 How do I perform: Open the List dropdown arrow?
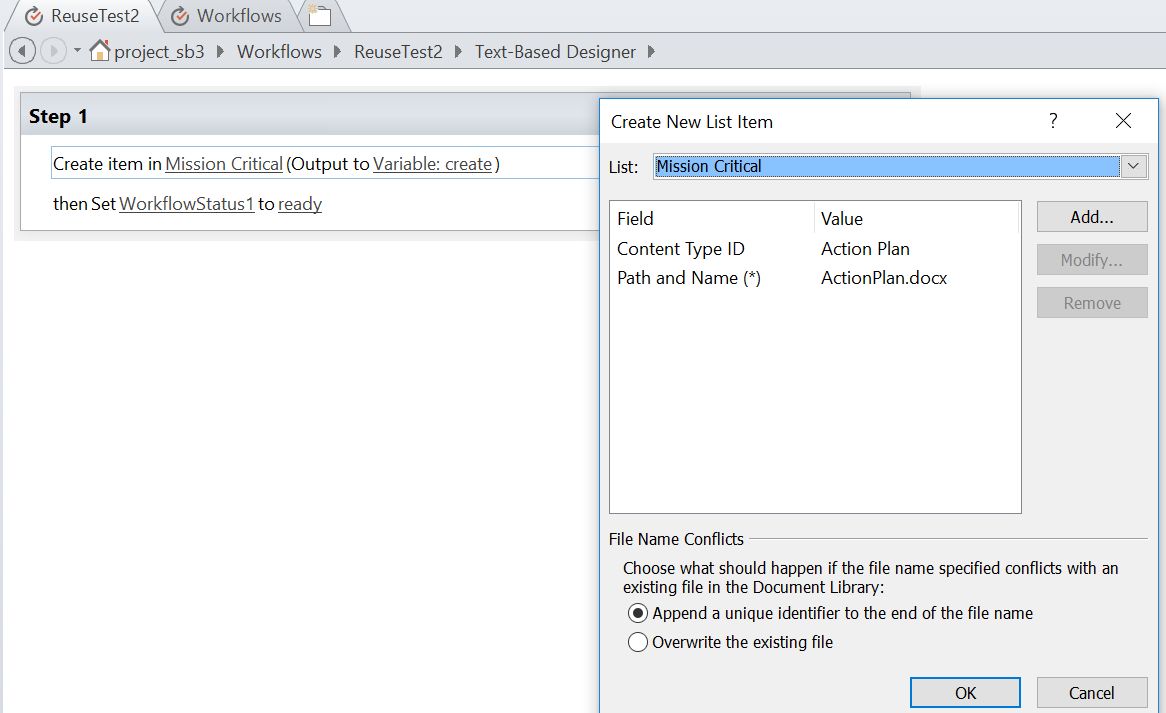(1133, 166)
